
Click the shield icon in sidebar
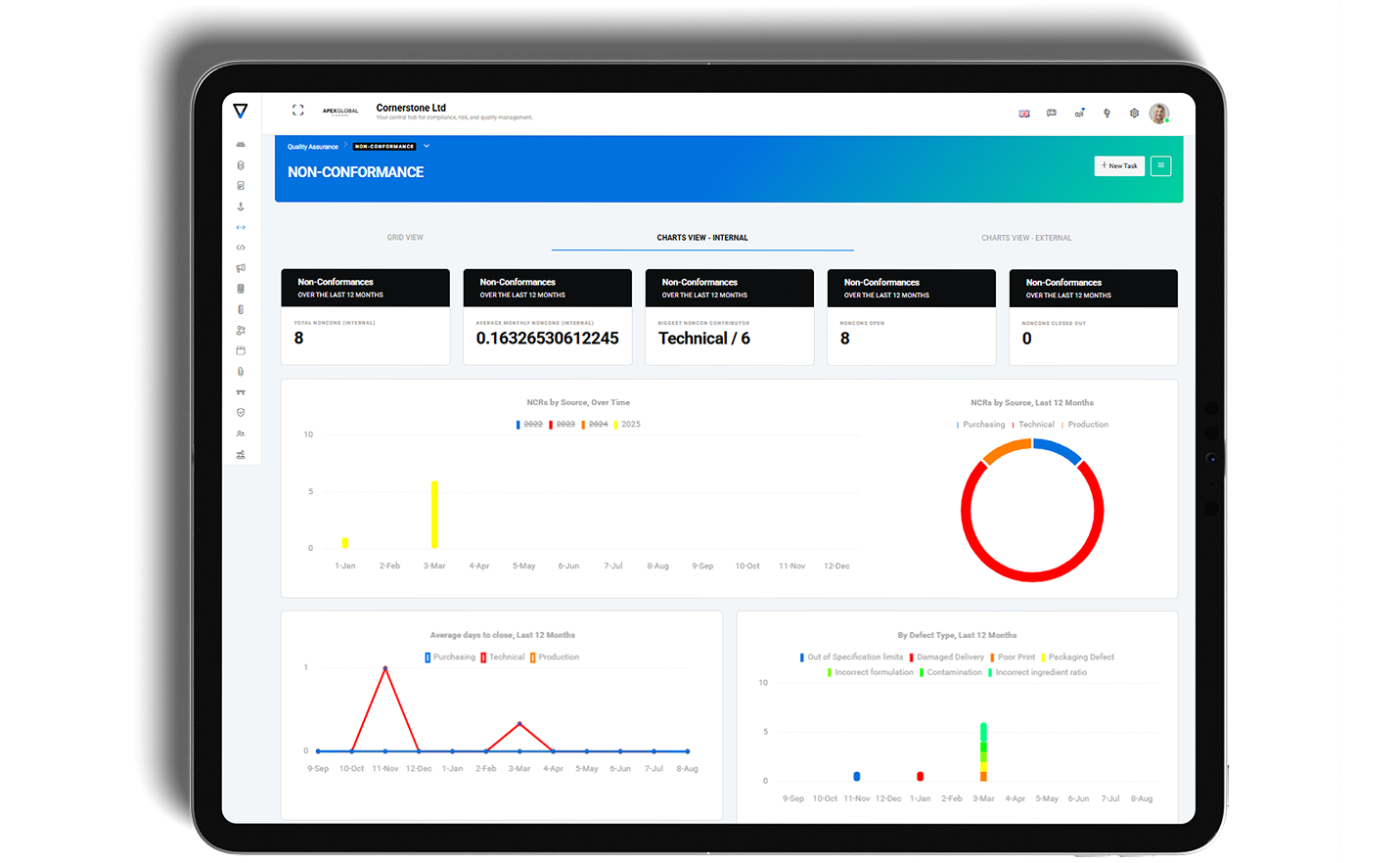click(x=241, y=413)
